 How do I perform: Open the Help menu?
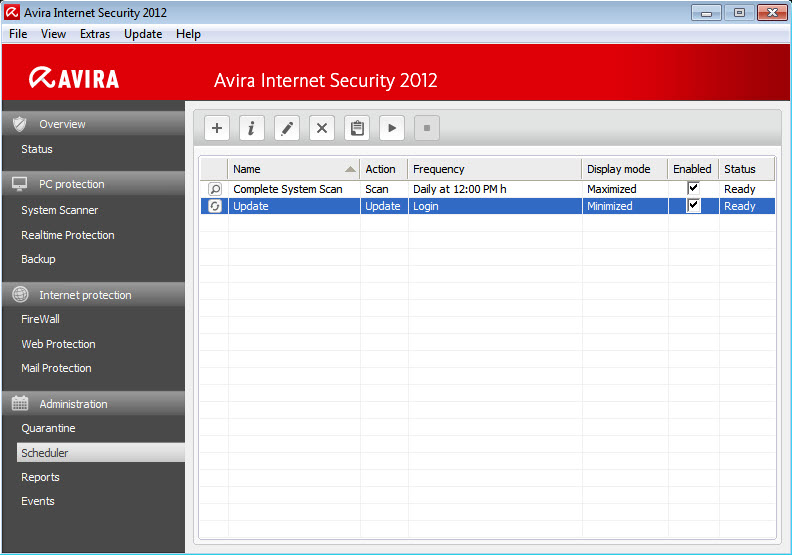click(188, 34)
